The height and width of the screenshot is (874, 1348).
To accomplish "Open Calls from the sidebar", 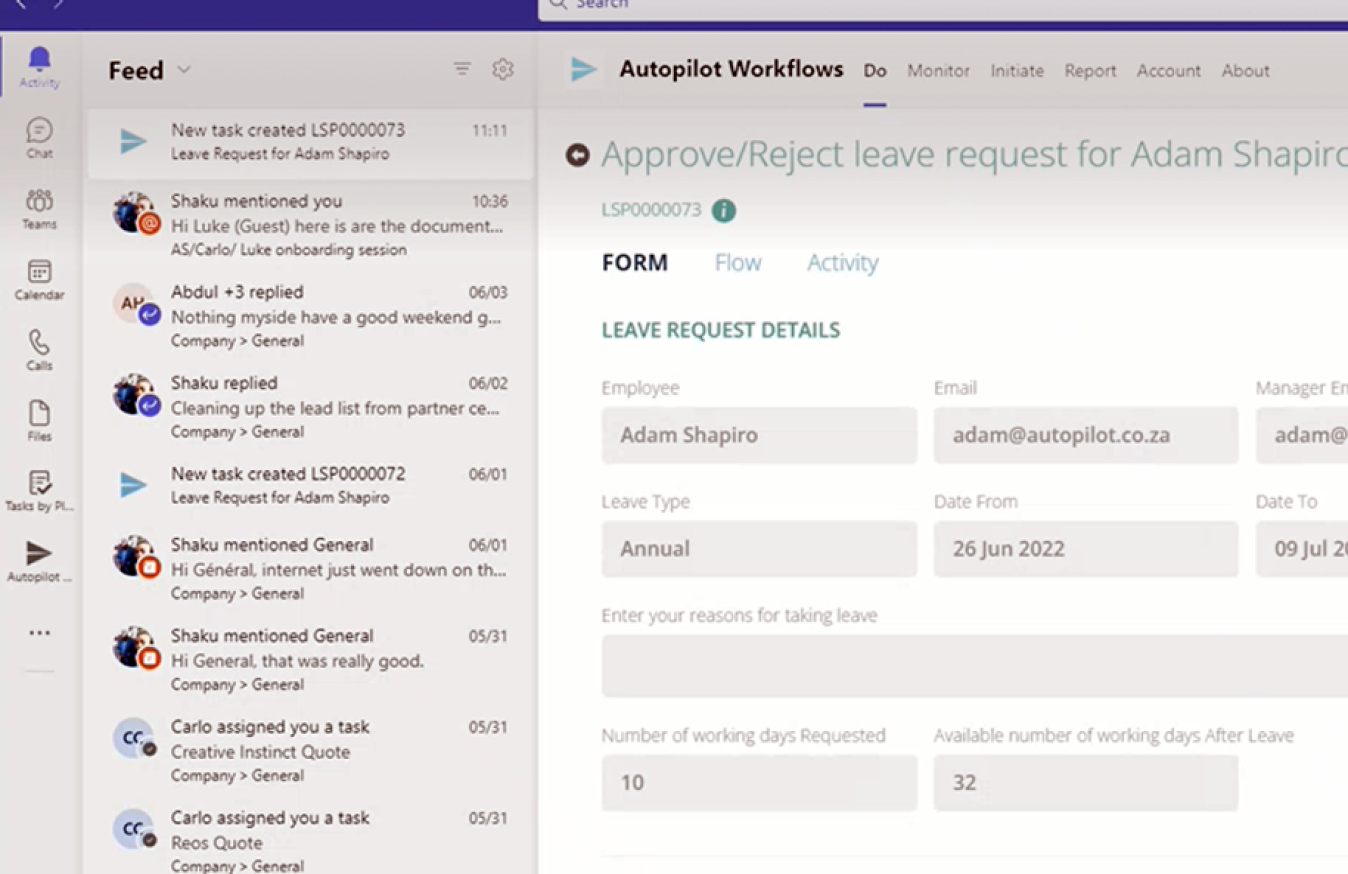I will [39, 350].
